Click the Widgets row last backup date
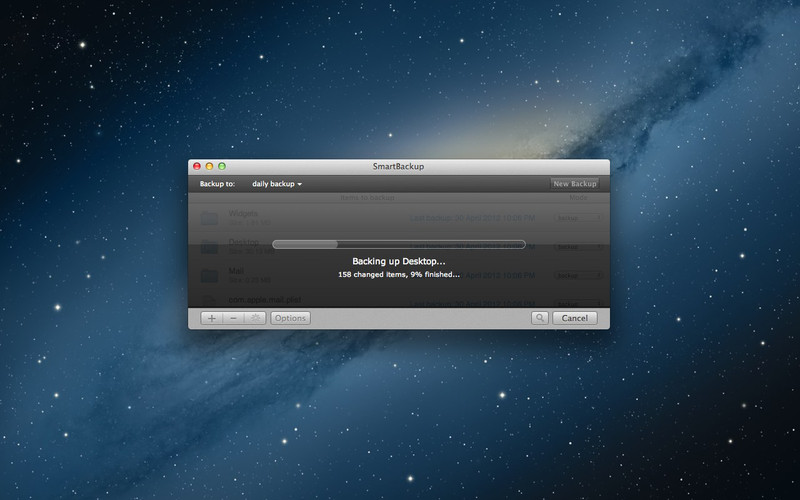This screenshot has width=800, height=500. click(472, 218)
